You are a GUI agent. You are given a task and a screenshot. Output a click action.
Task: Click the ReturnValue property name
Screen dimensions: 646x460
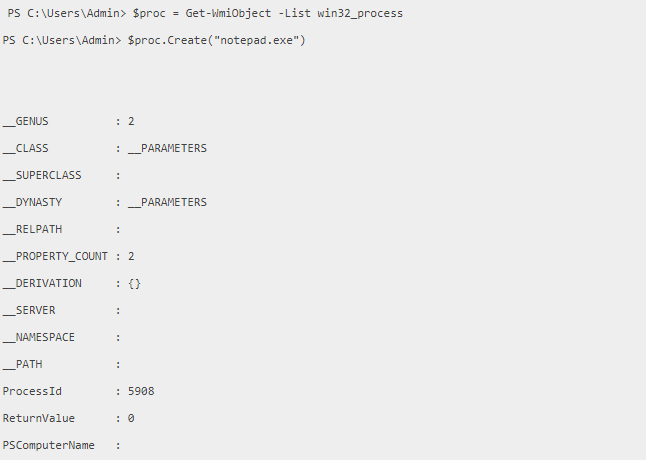click(39, 418)
